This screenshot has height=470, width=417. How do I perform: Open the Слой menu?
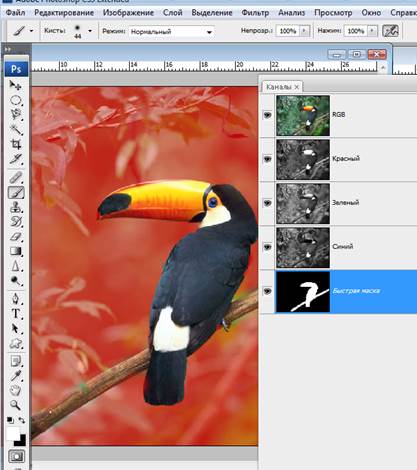click(x=173, y=13)
